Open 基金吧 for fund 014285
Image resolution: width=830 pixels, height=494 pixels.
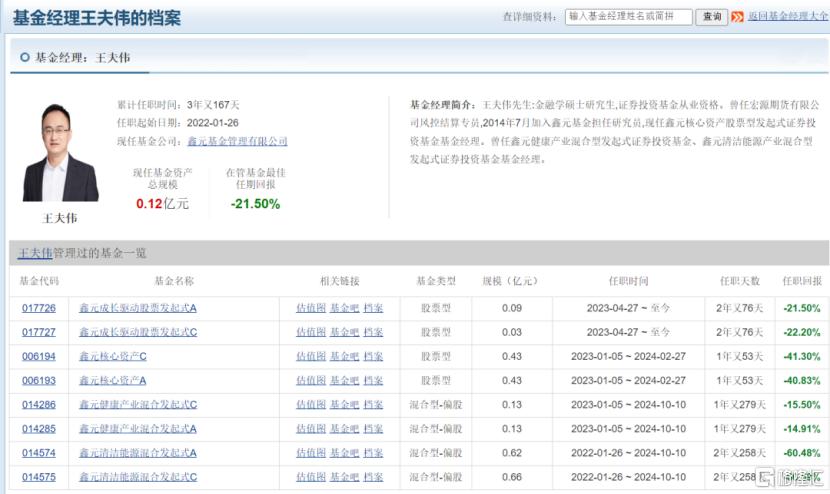coord(345,429)
